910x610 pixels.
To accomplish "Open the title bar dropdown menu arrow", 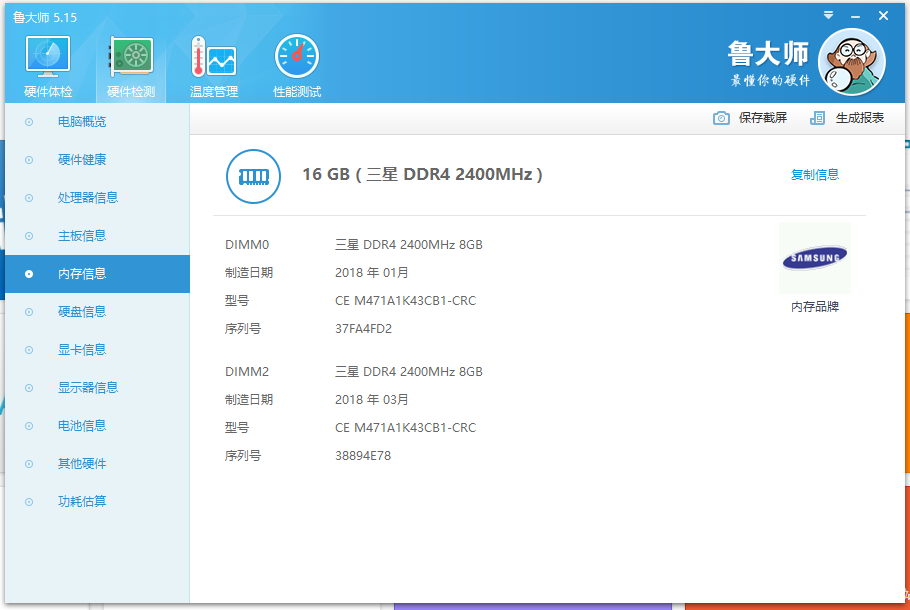I will (828, 16).
